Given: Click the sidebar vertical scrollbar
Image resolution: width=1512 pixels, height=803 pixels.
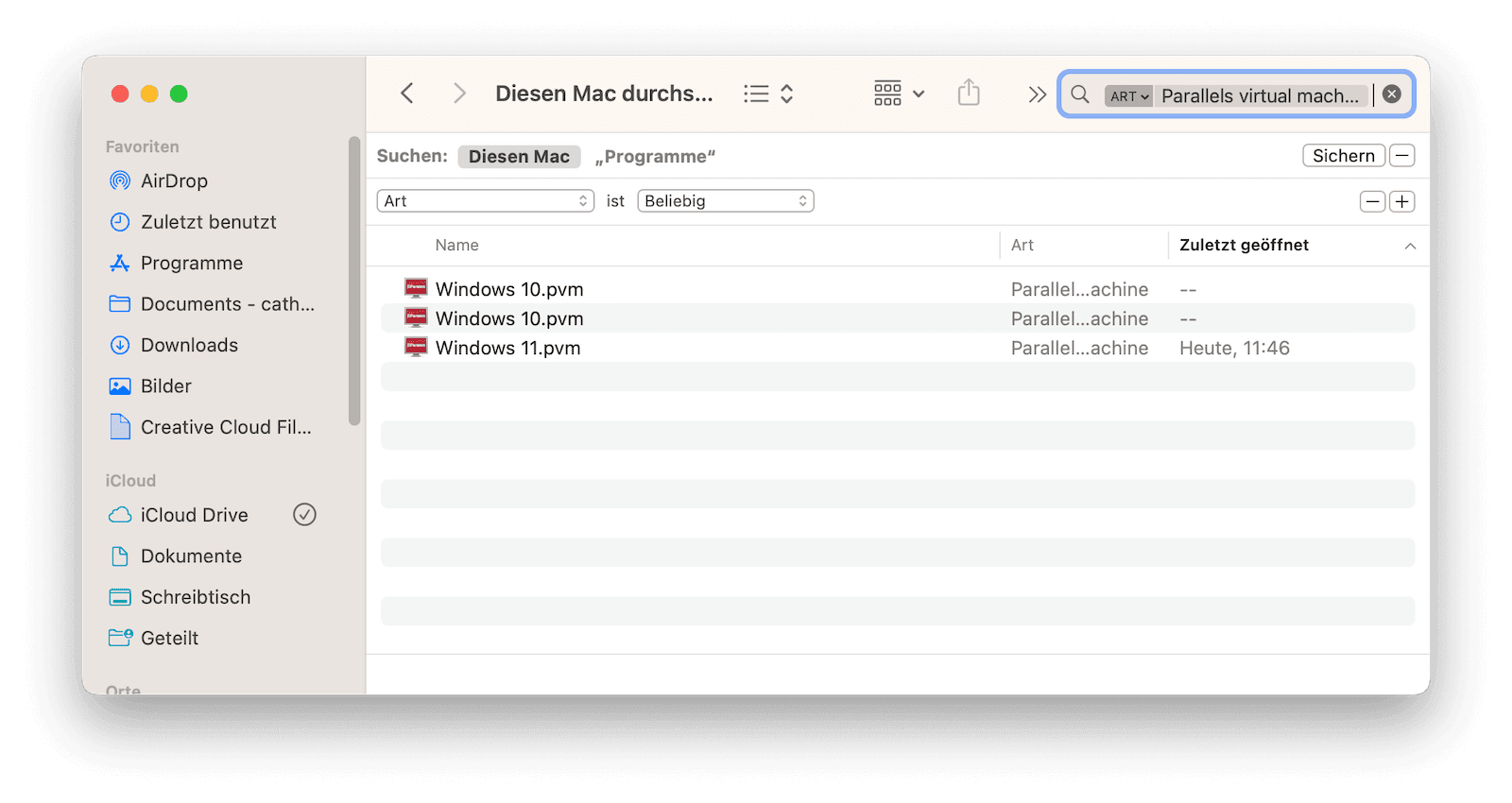Looking at the screenshot, I should 354,282.
